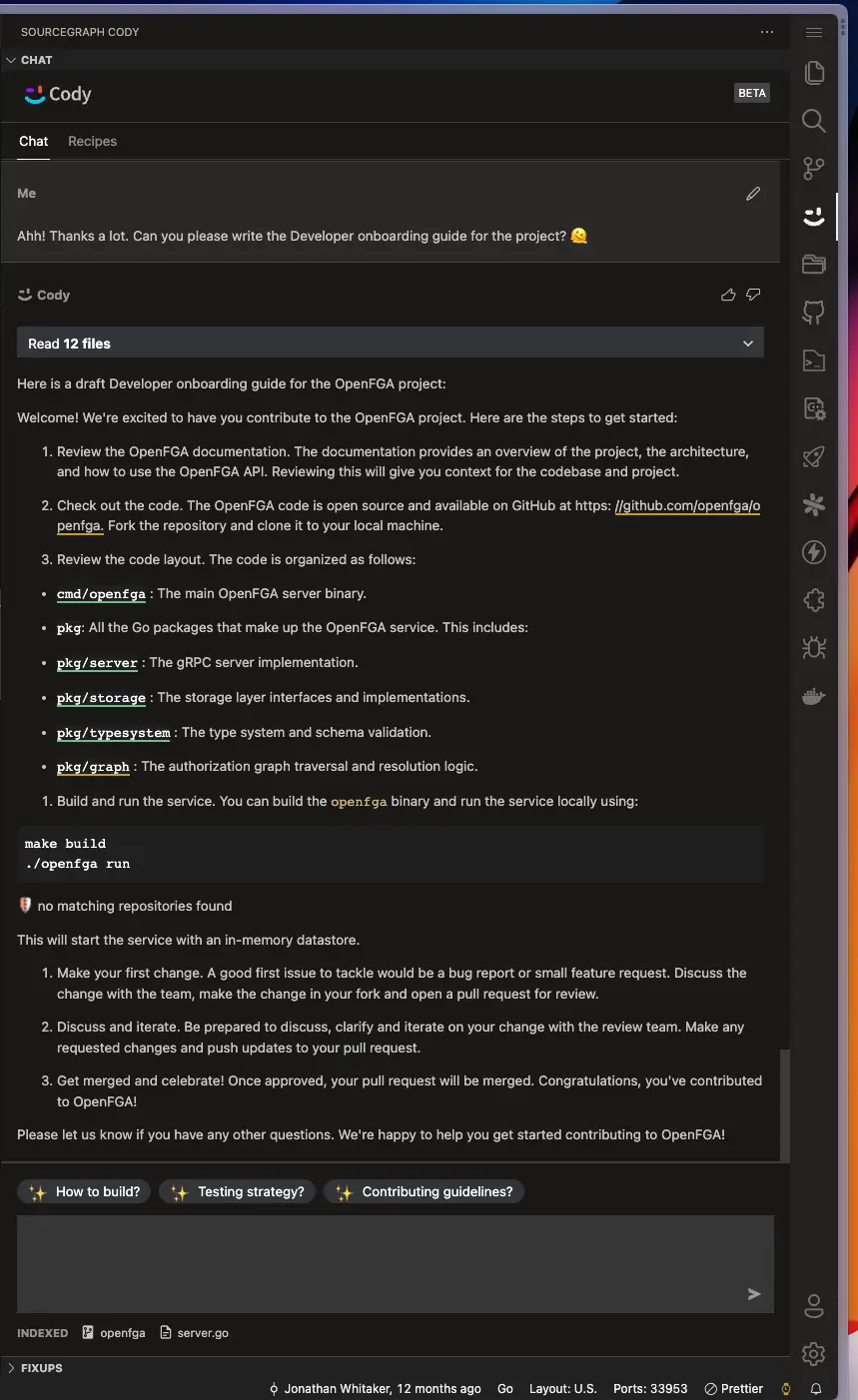Click the chat message input box
The width and height of the screenshot is (858, 1400).
tap(396, 1263)
